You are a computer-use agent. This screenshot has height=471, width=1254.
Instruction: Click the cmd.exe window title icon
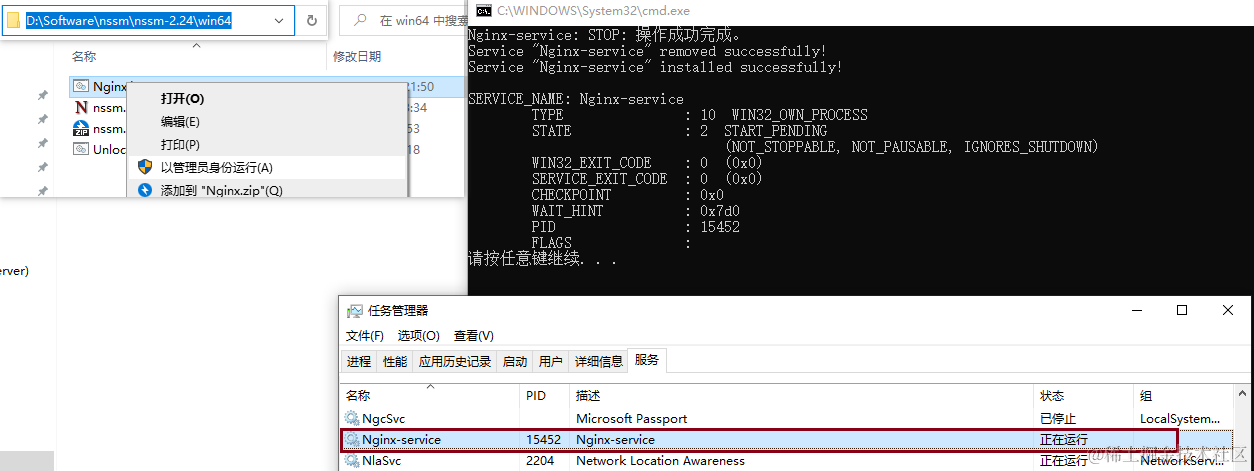click(483, 12)
